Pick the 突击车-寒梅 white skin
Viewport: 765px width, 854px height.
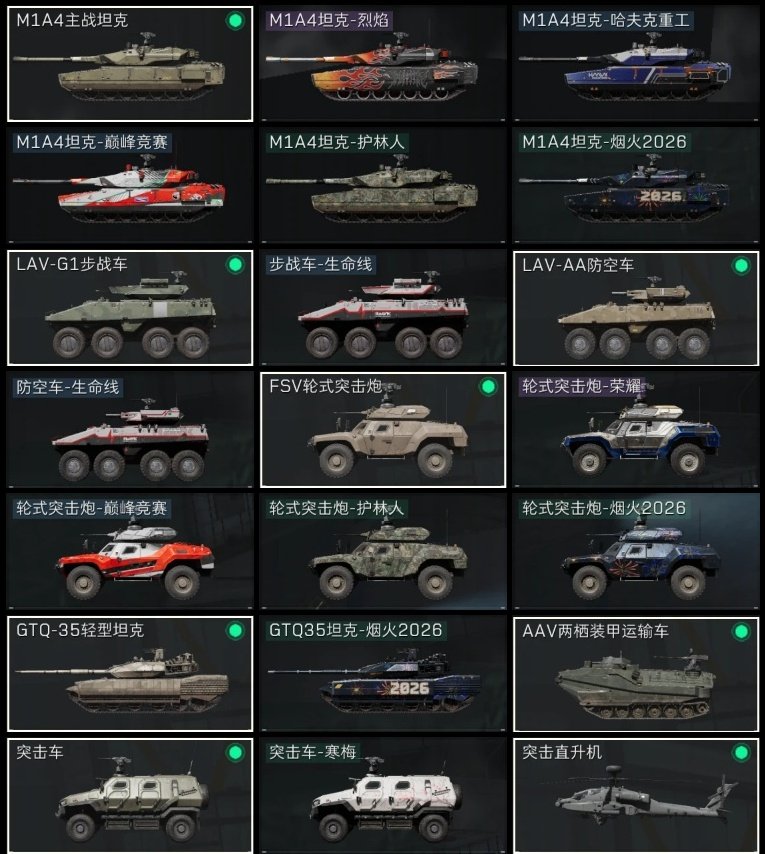coord(383,796)
